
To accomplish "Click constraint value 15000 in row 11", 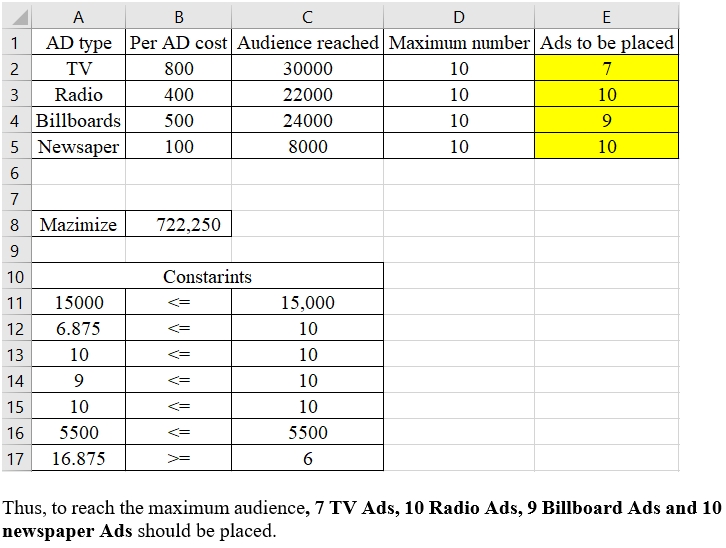I will tap(78, 303).
